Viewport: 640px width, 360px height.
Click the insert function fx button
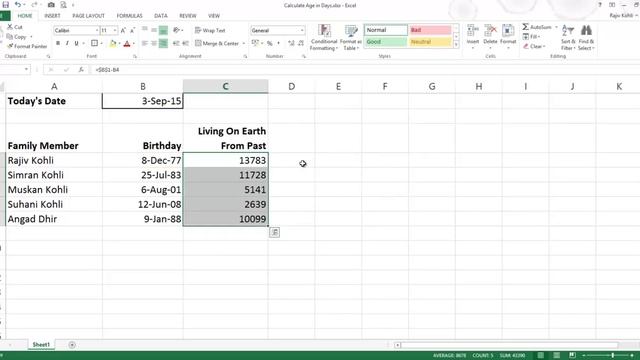pyautogui.click(x=81, y=70)
